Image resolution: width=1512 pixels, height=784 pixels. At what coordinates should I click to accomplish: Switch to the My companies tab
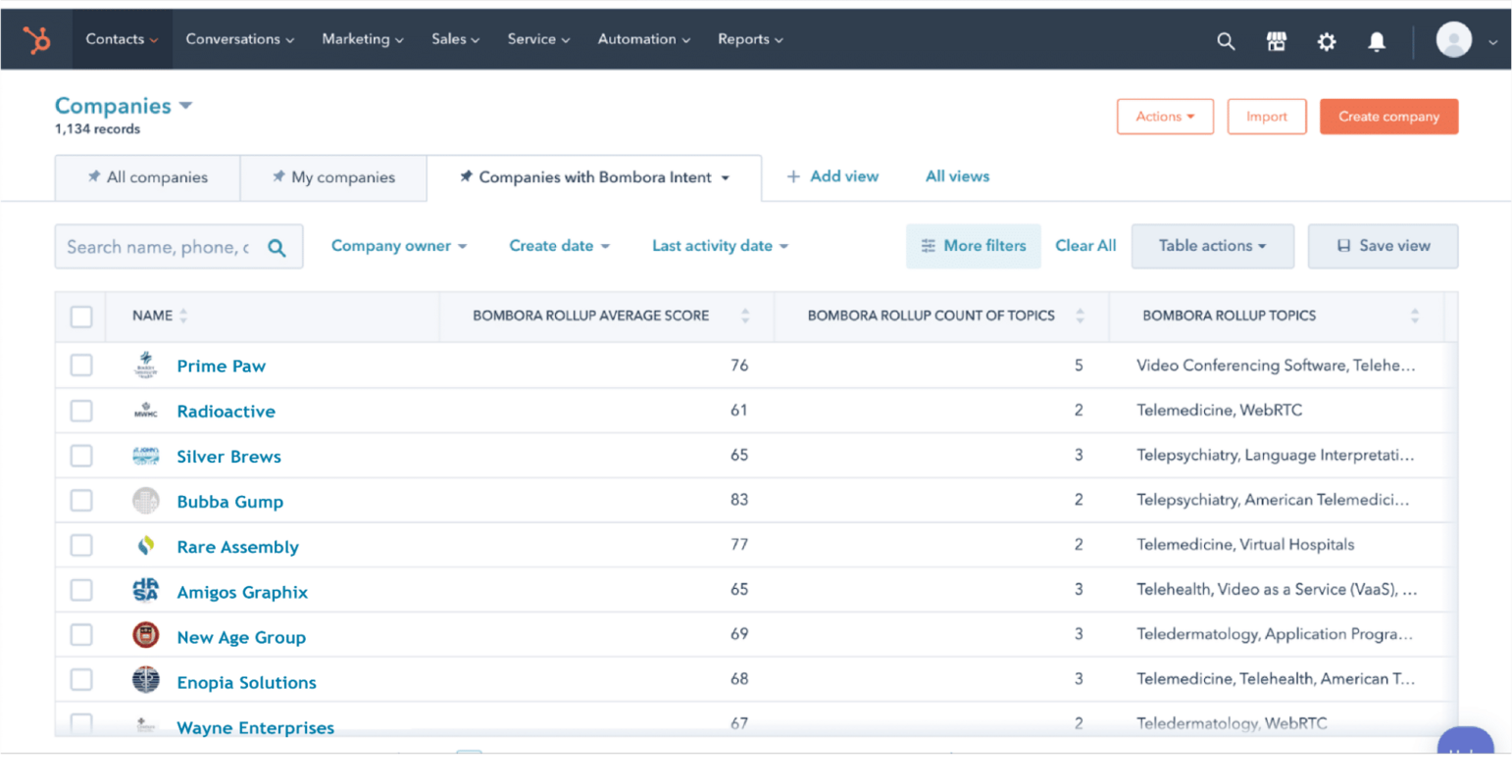(333, 177)
